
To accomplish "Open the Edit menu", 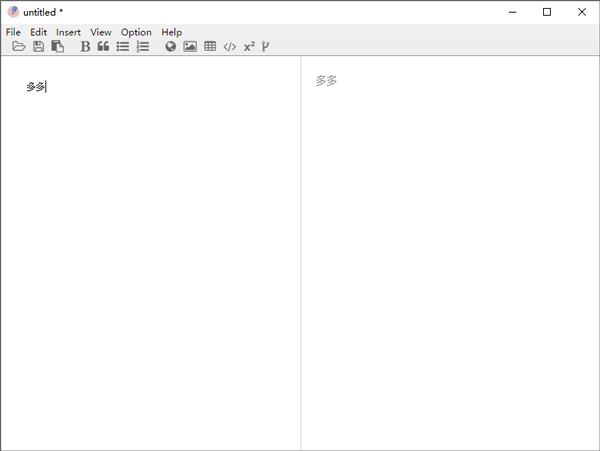I will click(38, 32).
